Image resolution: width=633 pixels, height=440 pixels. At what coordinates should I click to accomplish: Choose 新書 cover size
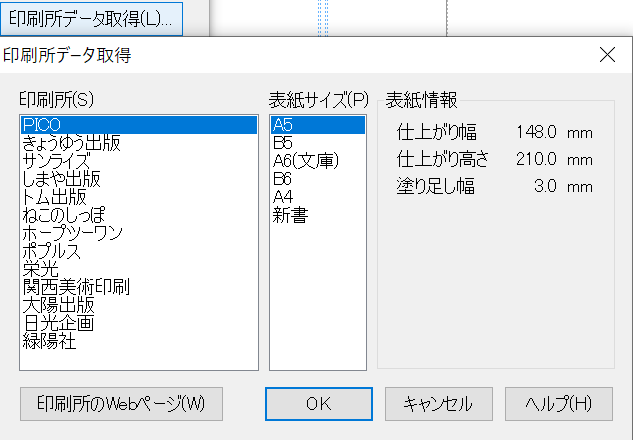pos(318,215)
